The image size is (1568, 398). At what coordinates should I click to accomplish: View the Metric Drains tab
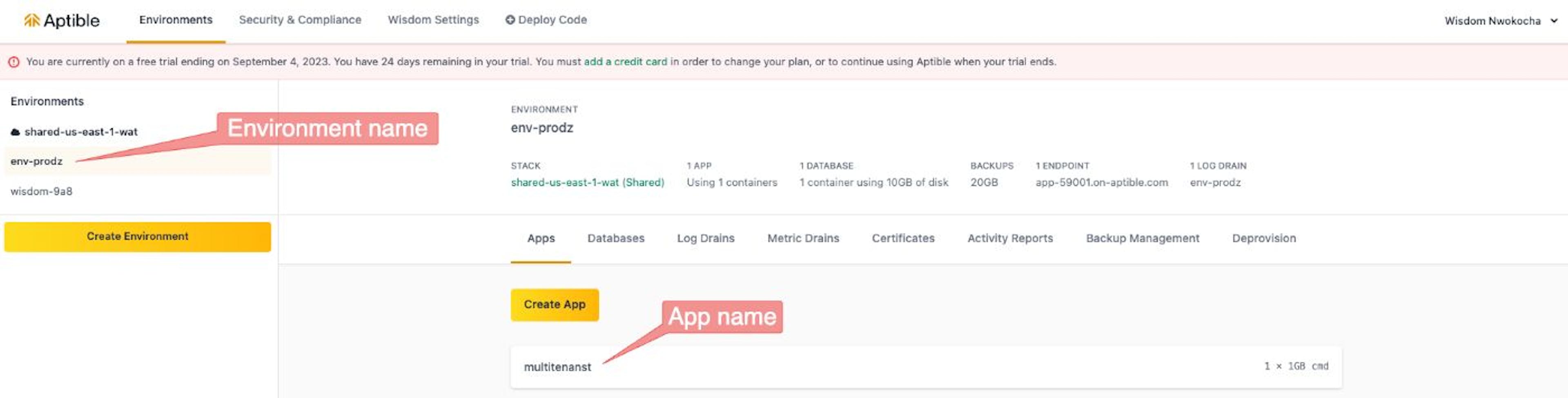click(802, 238)
